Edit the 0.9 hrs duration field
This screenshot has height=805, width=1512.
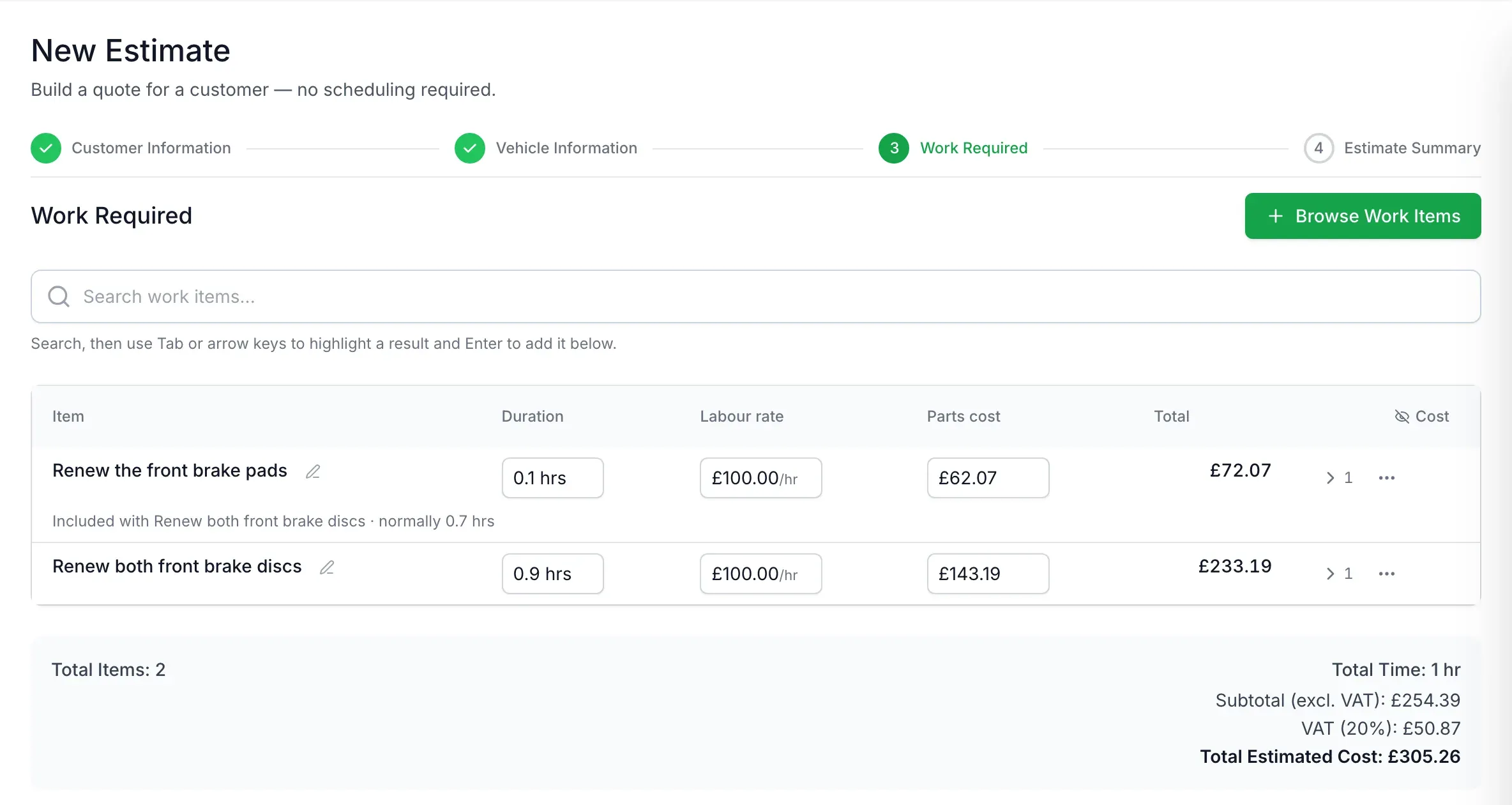click(x=553, y=574)
